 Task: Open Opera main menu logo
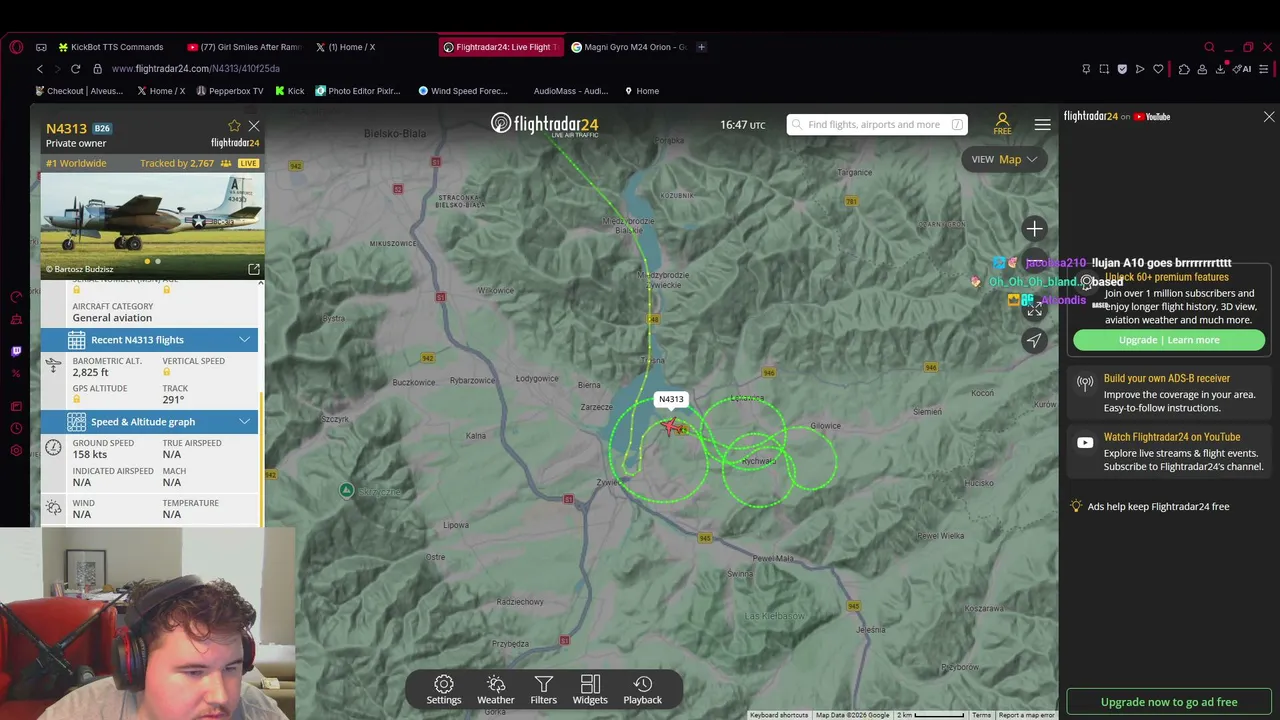point(16,47)
